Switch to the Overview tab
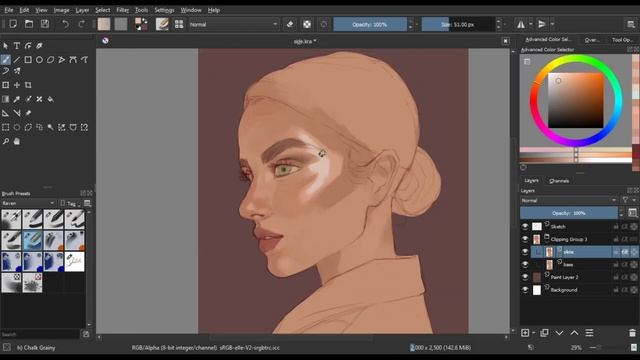640x360 pixels. [591, 40]
